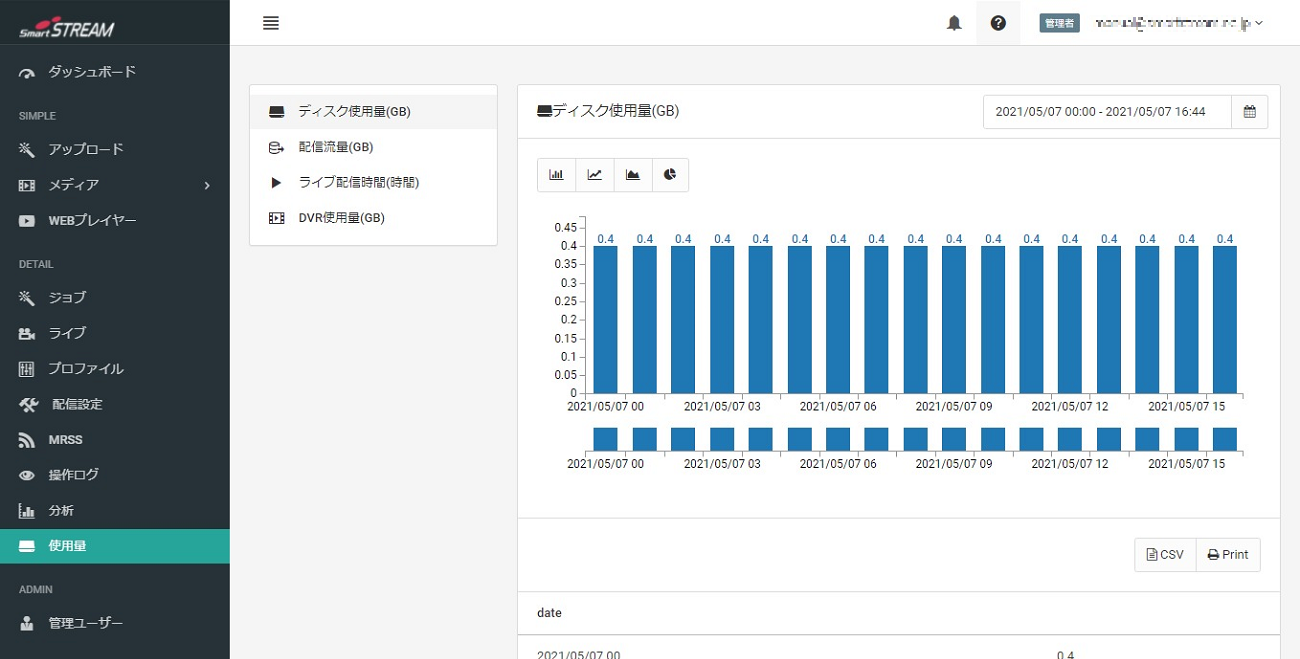Select ライブ配信時間(時間) usage item
1300x659 pixels.
coord(358,182)
